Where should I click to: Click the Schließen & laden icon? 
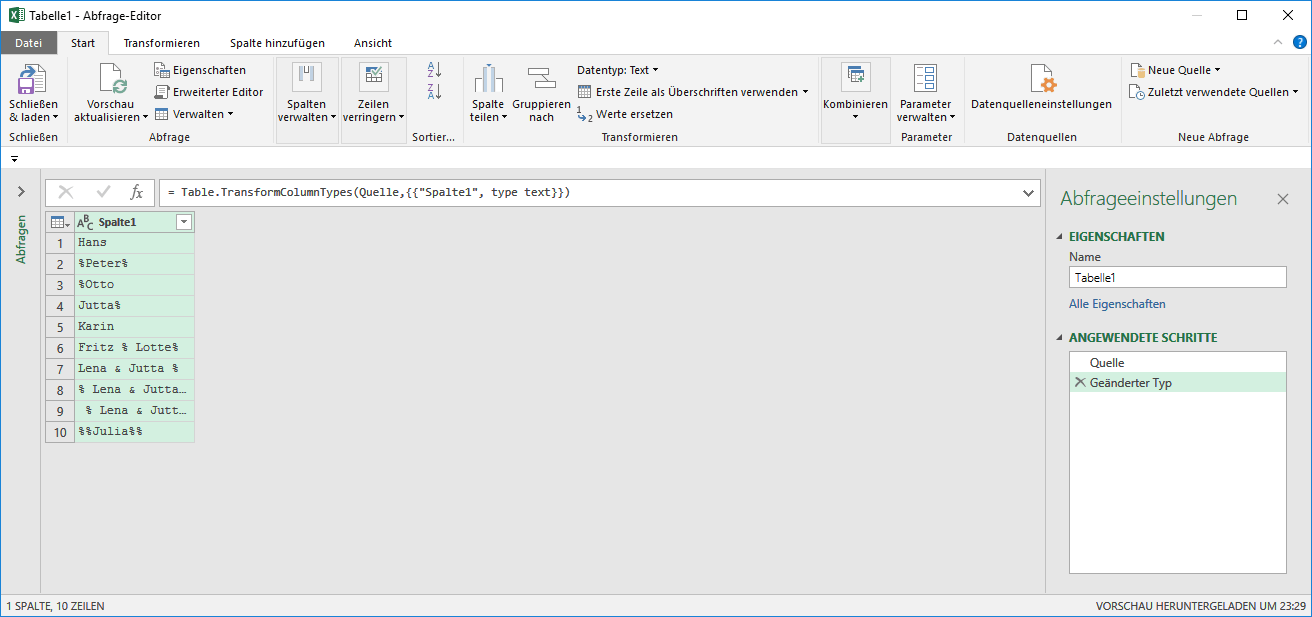(x=33, y=79)
